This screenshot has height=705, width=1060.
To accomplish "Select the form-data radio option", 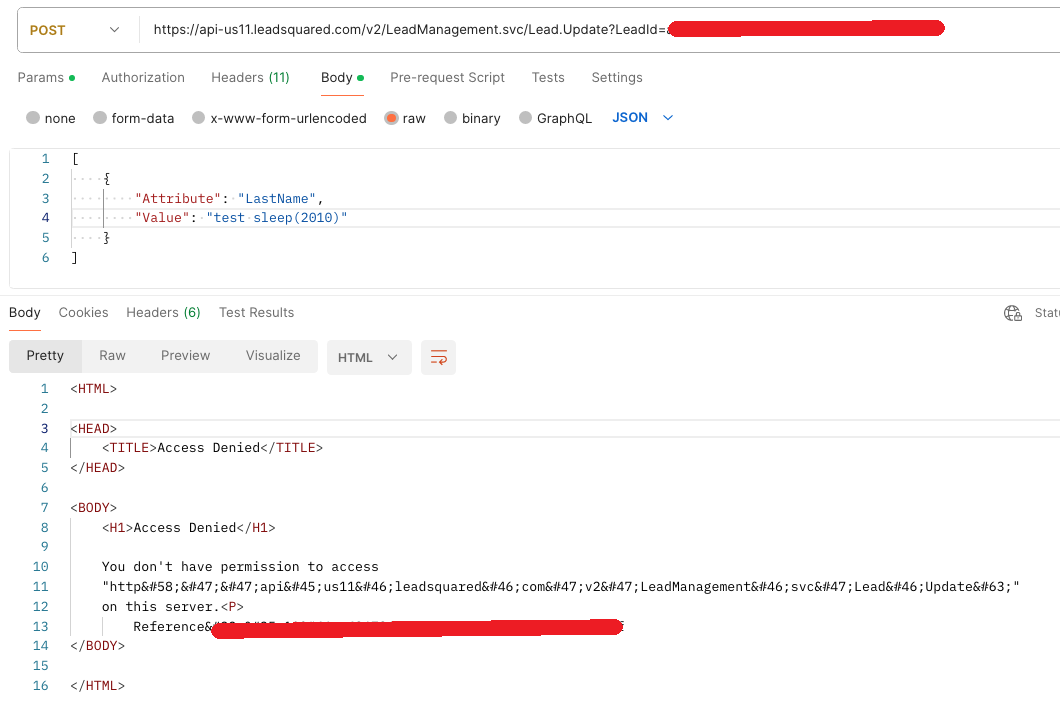I will [100, 118].
